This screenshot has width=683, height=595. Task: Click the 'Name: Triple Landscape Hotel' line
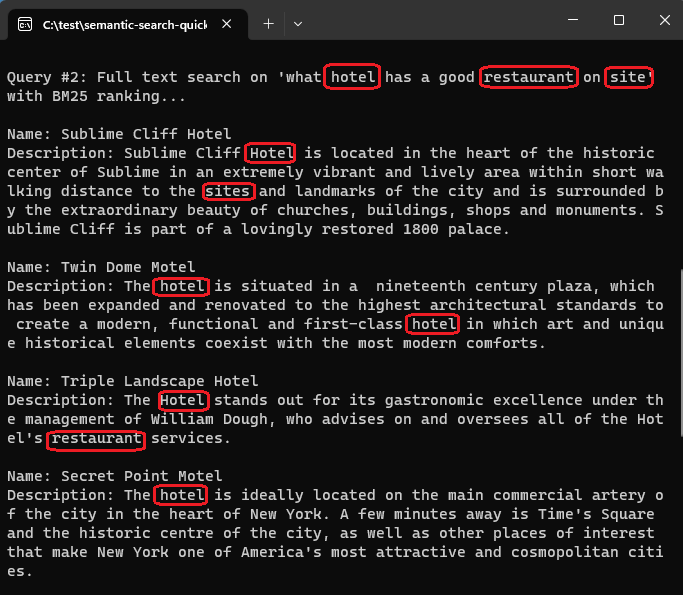tap(133, 381)
